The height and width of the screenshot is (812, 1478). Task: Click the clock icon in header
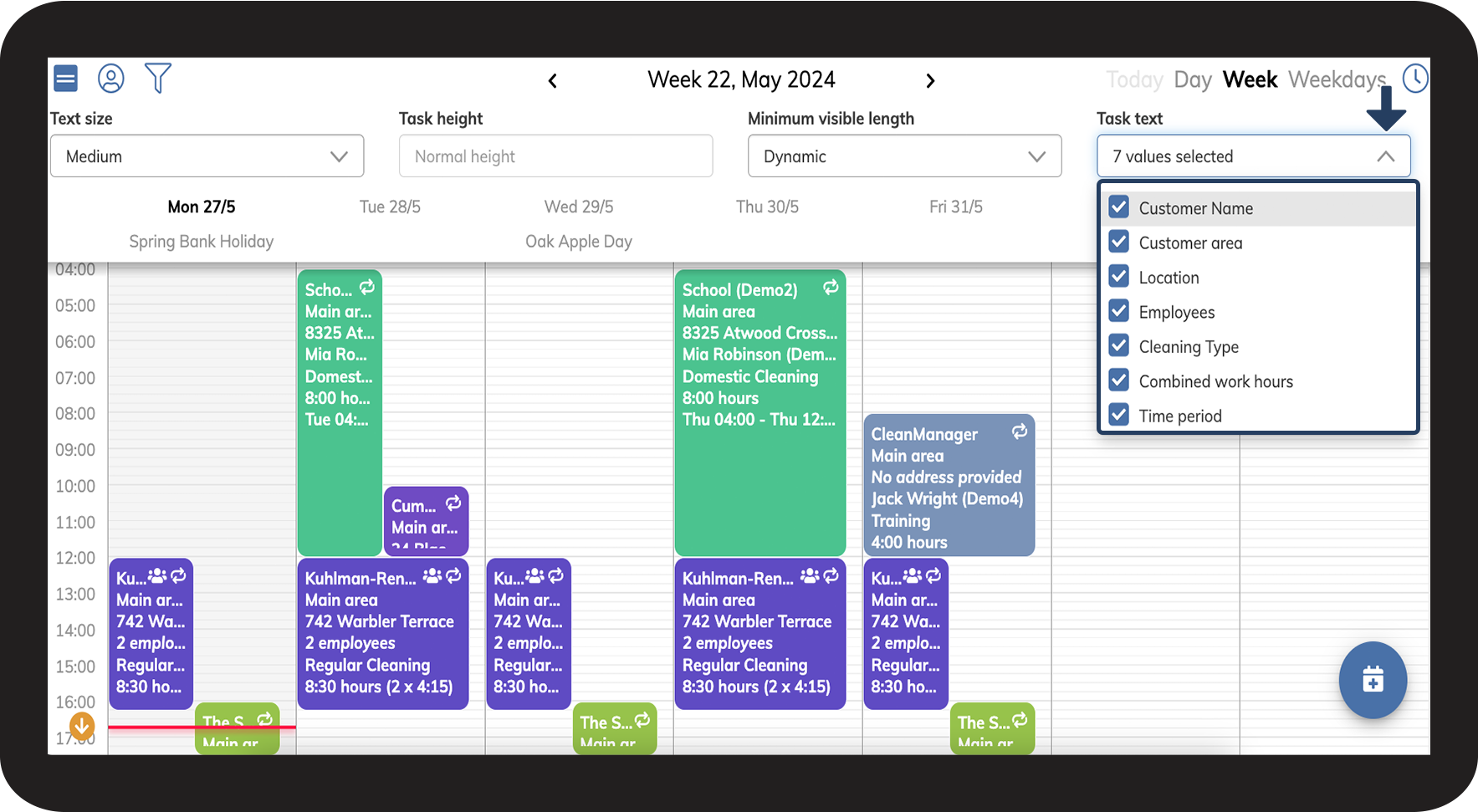(1415, 79)
